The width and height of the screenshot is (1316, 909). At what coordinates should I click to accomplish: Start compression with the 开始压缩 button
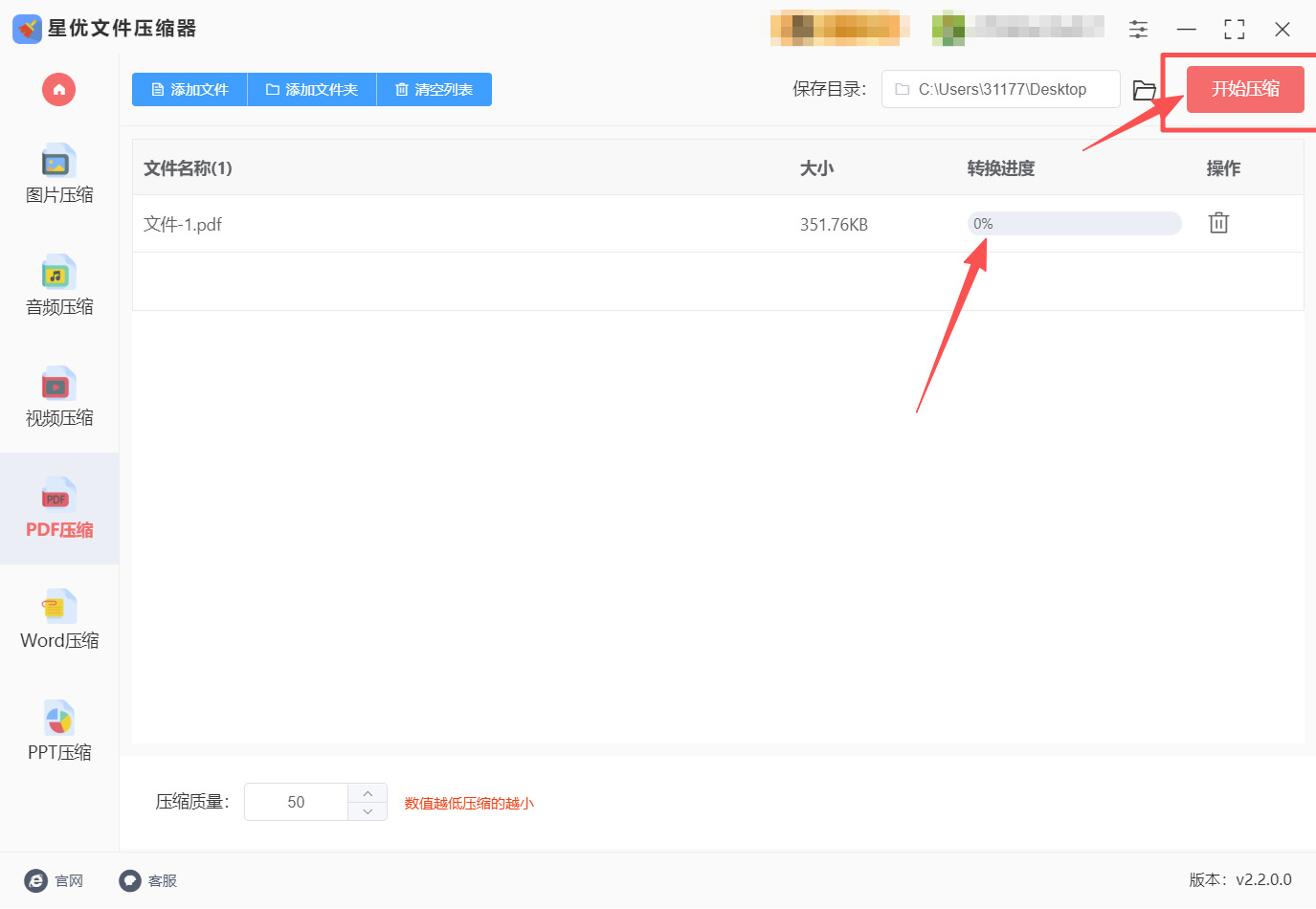point(1244,89)
